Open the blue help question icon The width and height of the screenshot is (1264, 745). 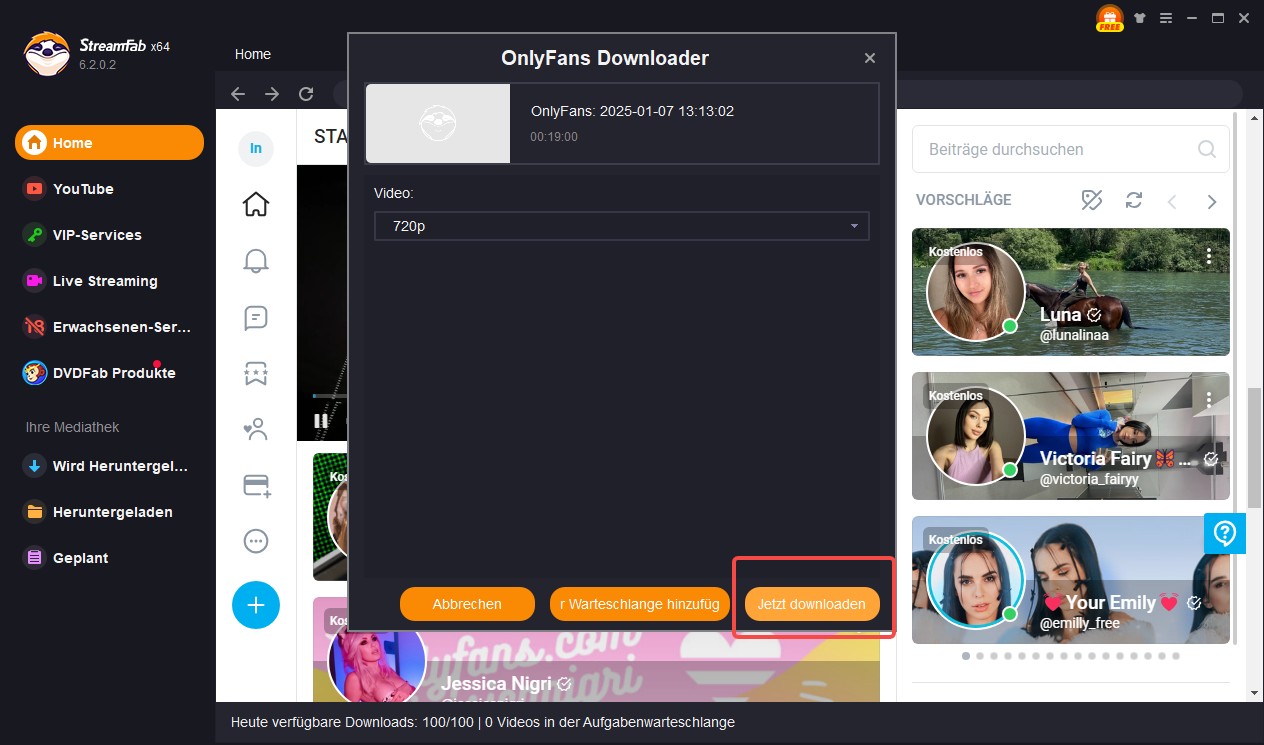point(1225,533)
